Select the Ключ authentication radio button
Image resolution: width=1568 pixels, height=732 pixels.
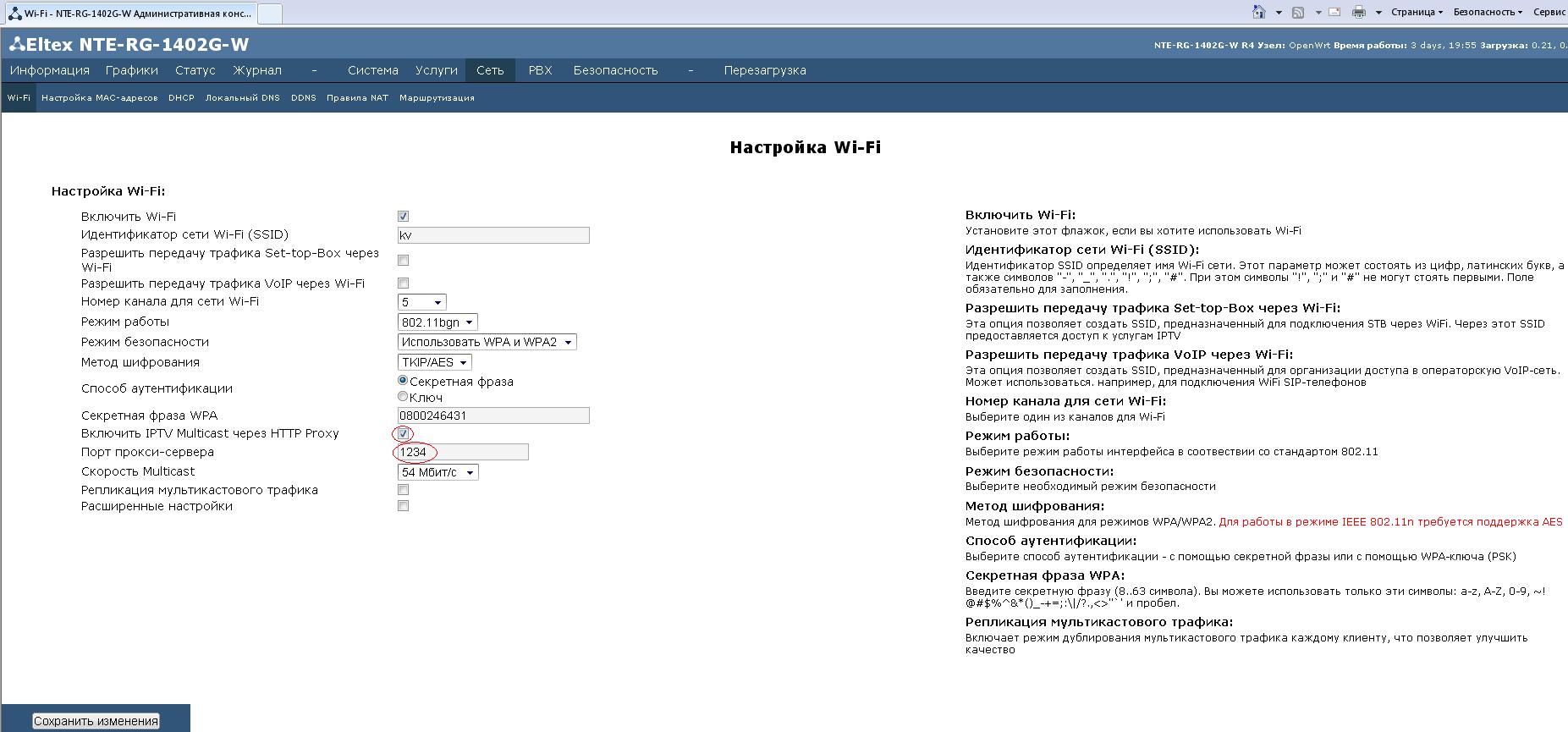[x=403, y=397]
